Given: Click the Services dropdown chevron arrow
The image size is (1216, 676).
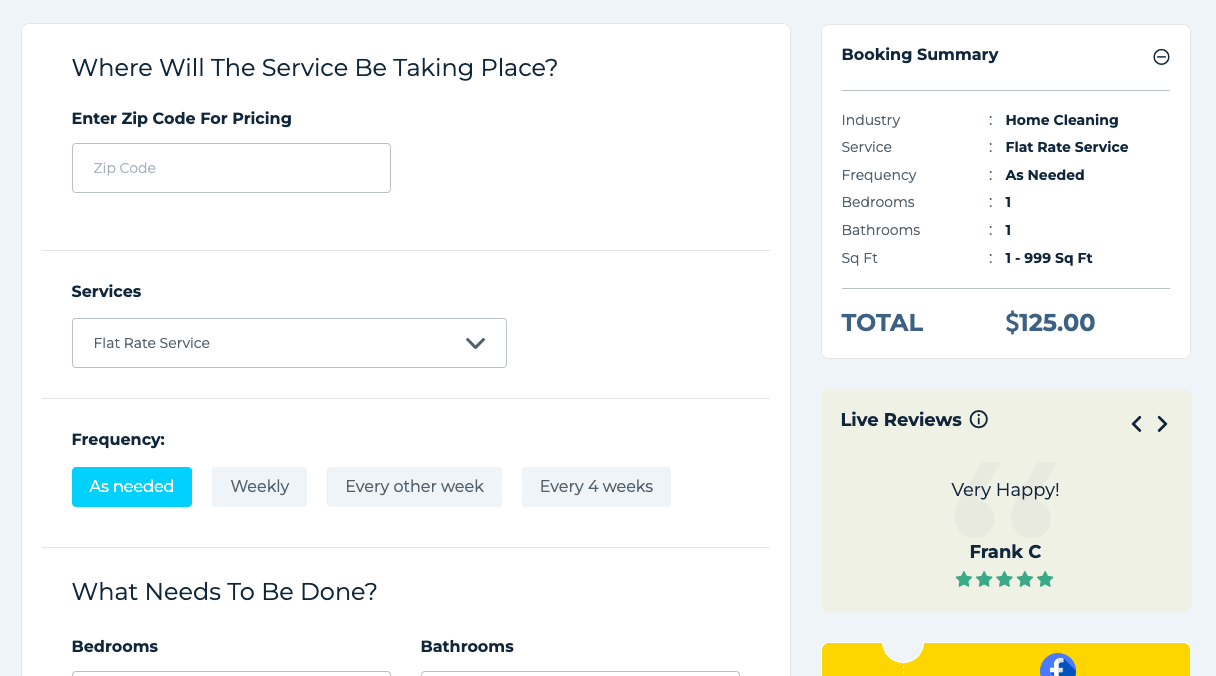Looking at the screenshot, I should point(475,343).
